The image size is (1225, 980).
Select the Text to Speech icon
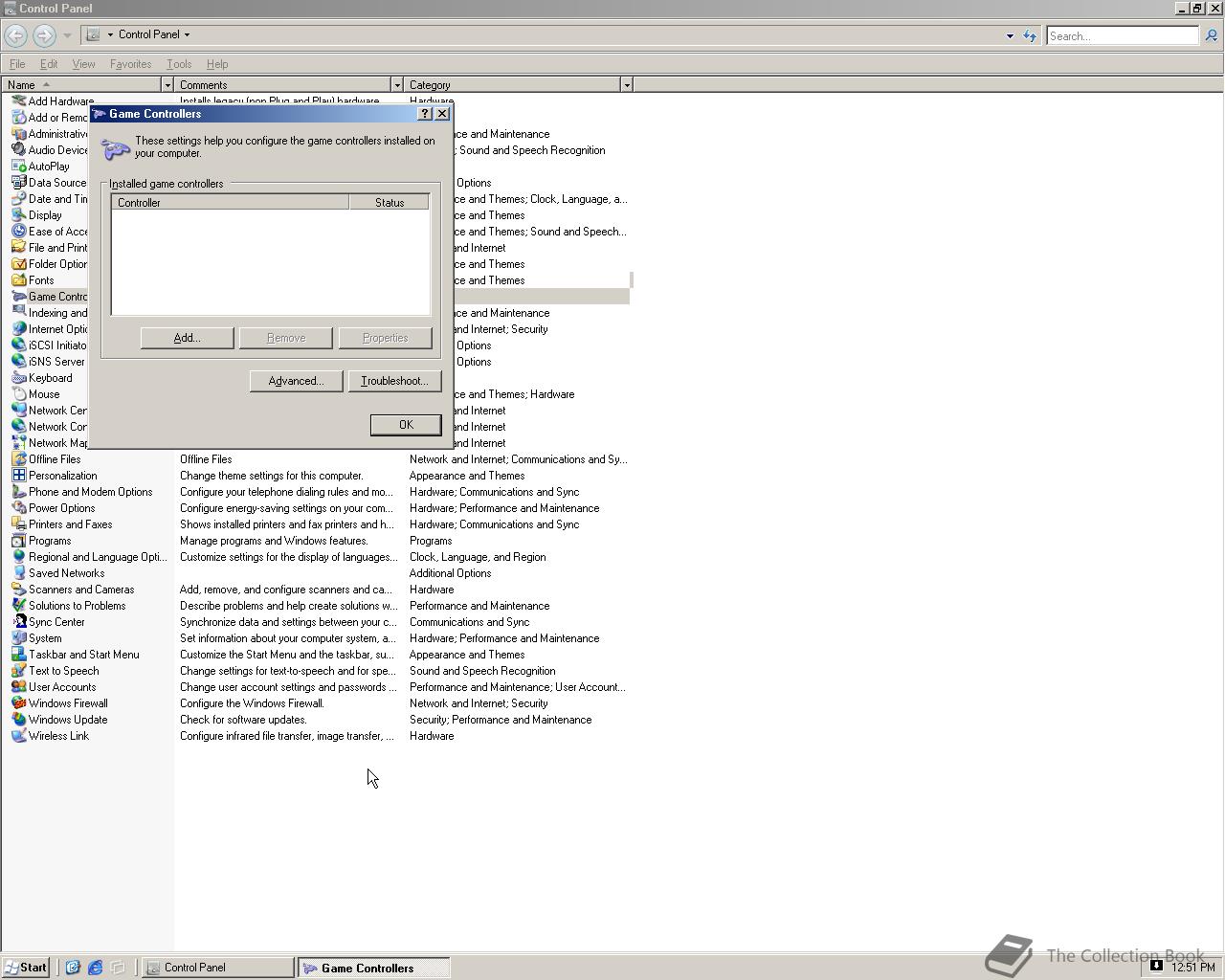click(x=18, y=671)
